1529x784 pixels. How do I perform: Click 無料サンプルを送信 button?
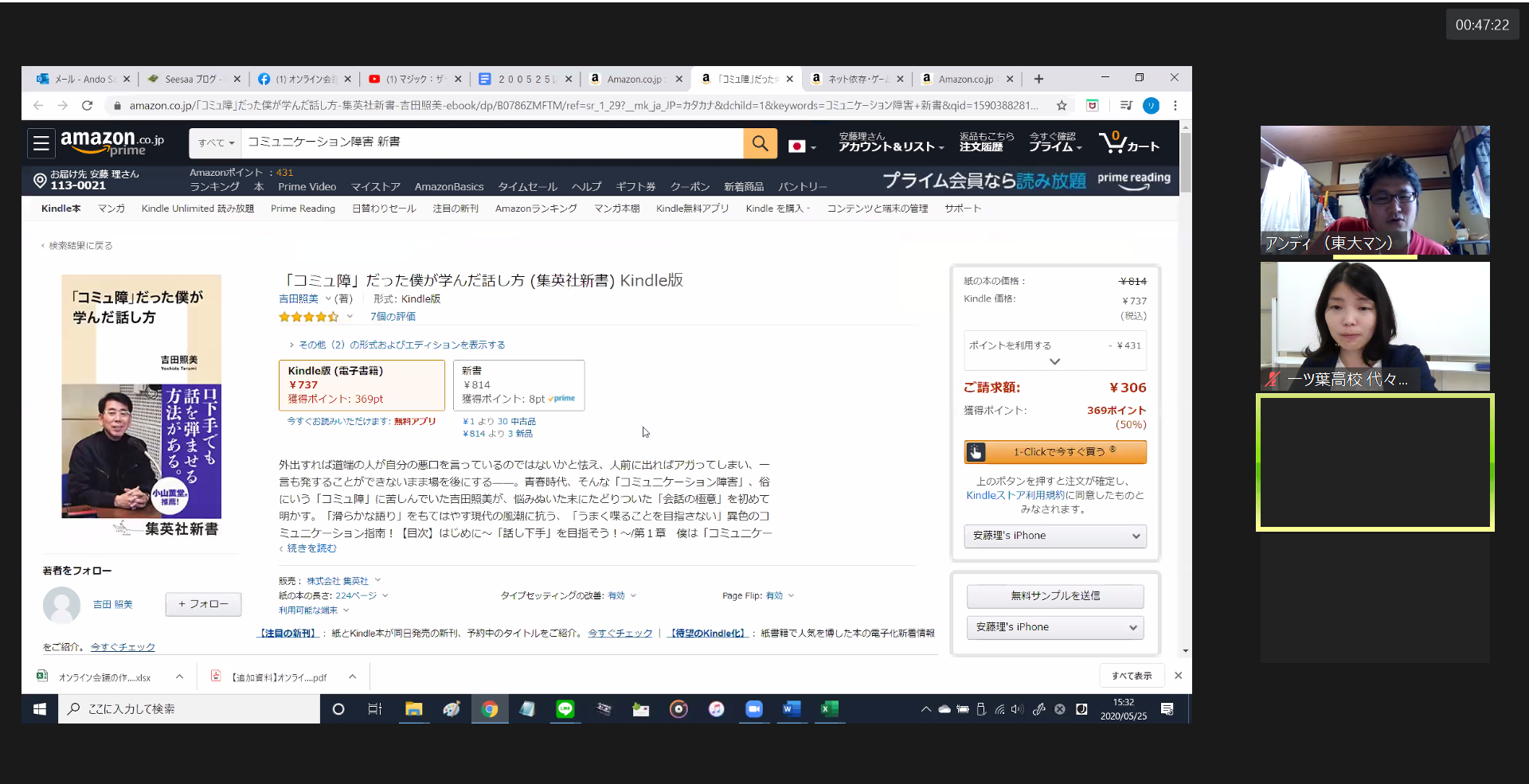point(1055,596)
